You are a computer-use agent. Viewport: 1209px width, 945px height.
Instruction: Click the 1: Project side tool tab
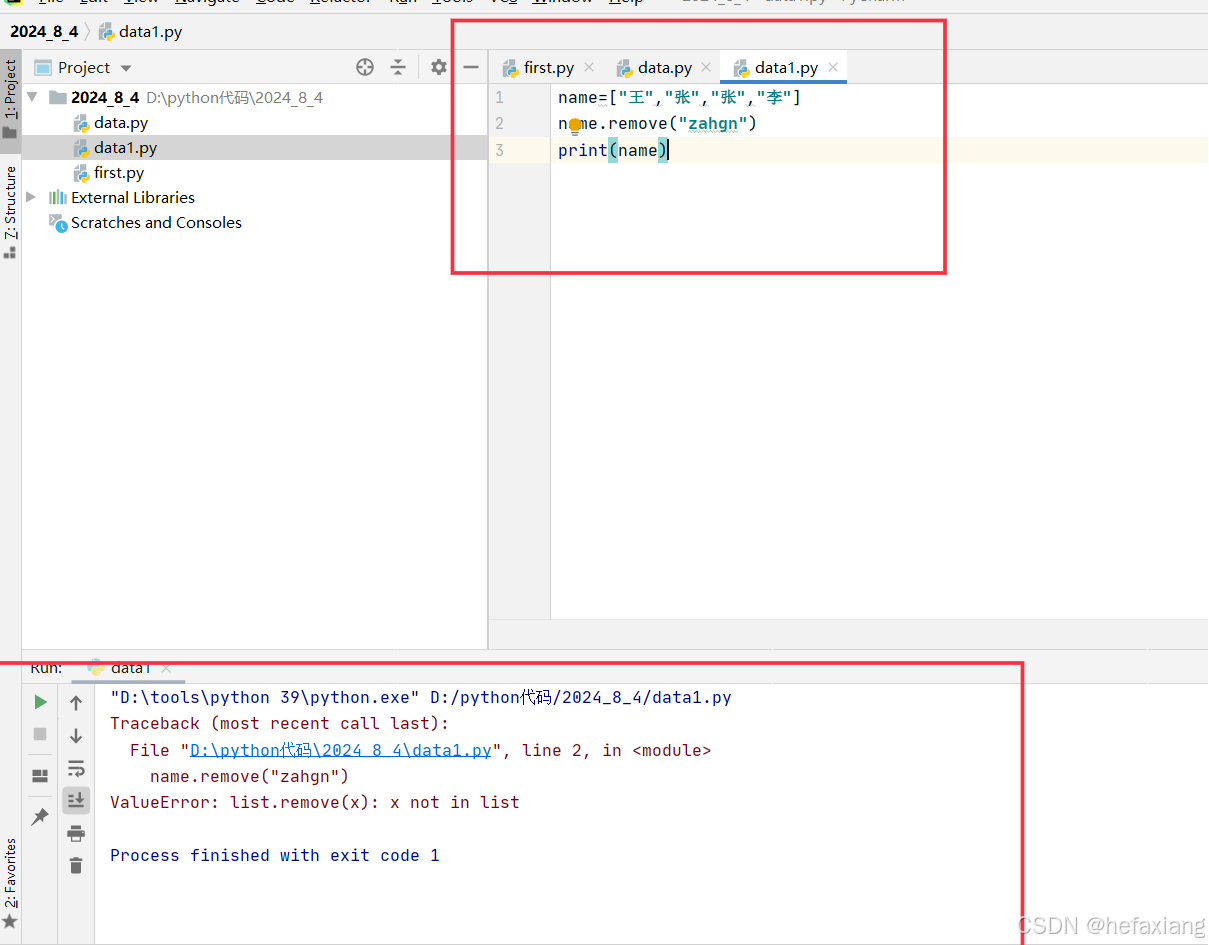click(10, 99)
